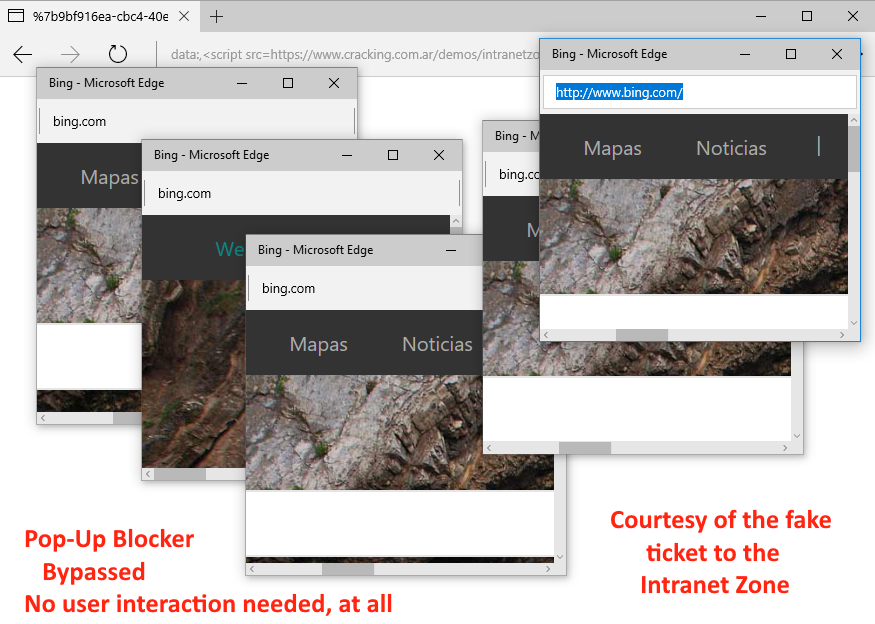This screenshot has width=875, height=624.
Task: Open Noticias in the top-right popup
Action: tap(731, 148)
